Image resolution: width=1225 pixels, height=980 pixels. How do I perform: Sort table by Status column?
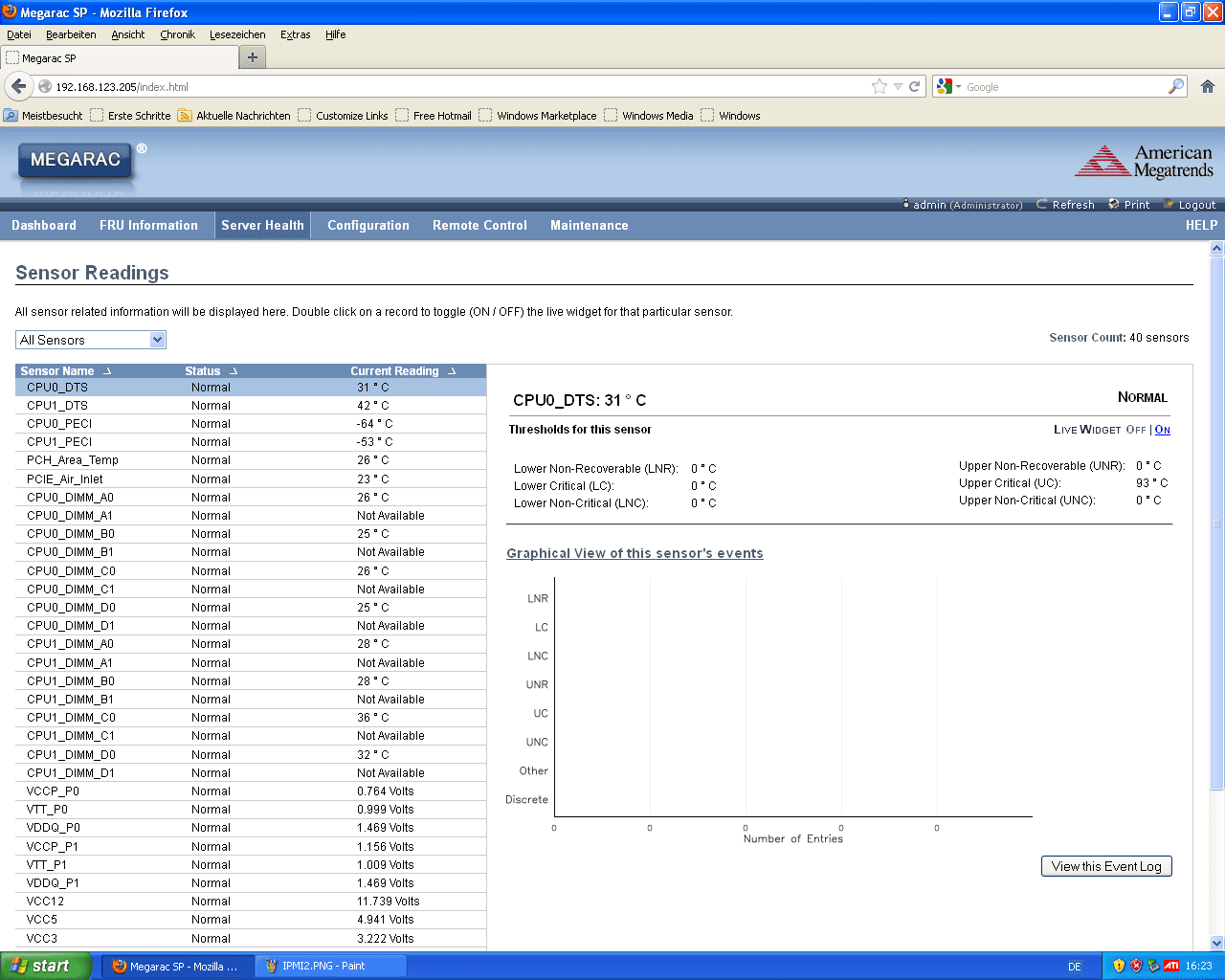pos(211,370)
